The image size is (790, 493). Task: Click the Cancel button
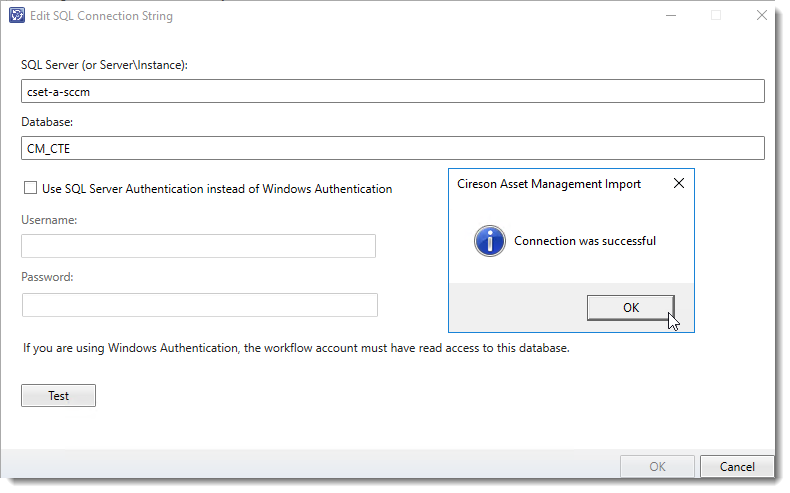click(736, 467)
